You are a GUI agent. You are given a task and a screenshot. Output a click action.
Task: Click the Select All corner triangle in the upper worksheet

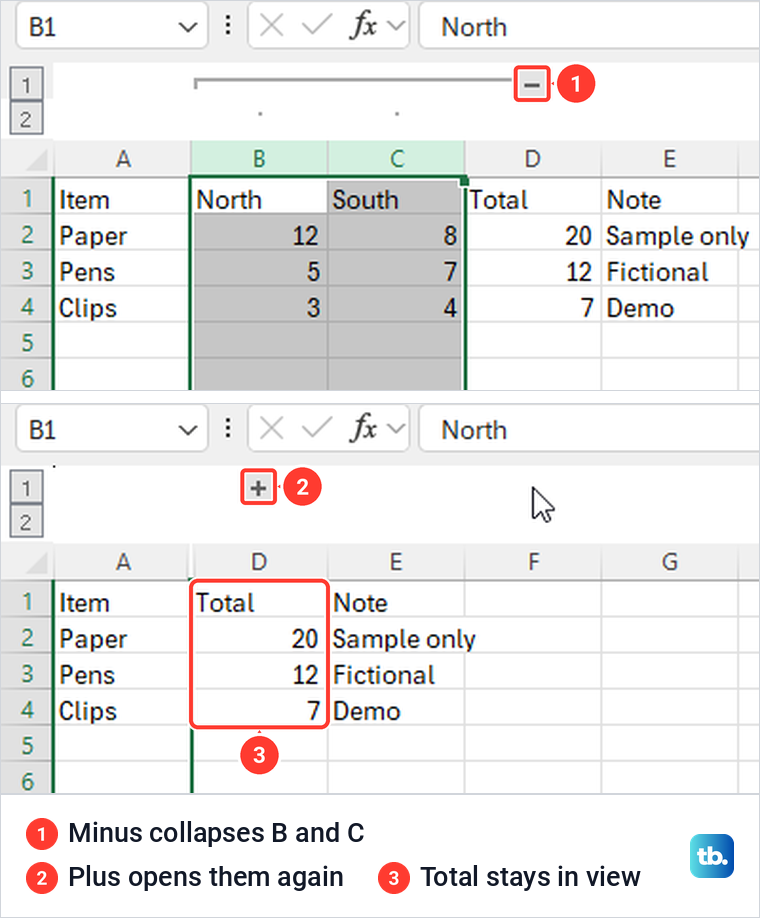pyautogui.click(x=36, y=159)
